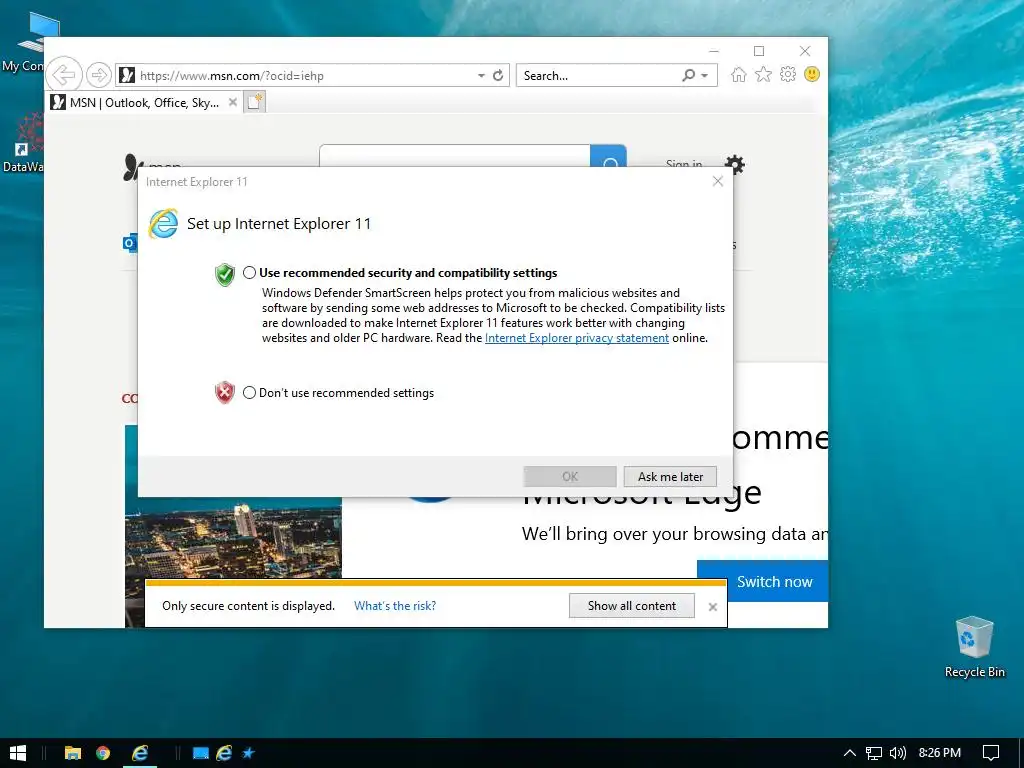Close the Internet Explorer 11 setup dialog
The width and height of the screenshot is (1024, 768).
(718, 181)
